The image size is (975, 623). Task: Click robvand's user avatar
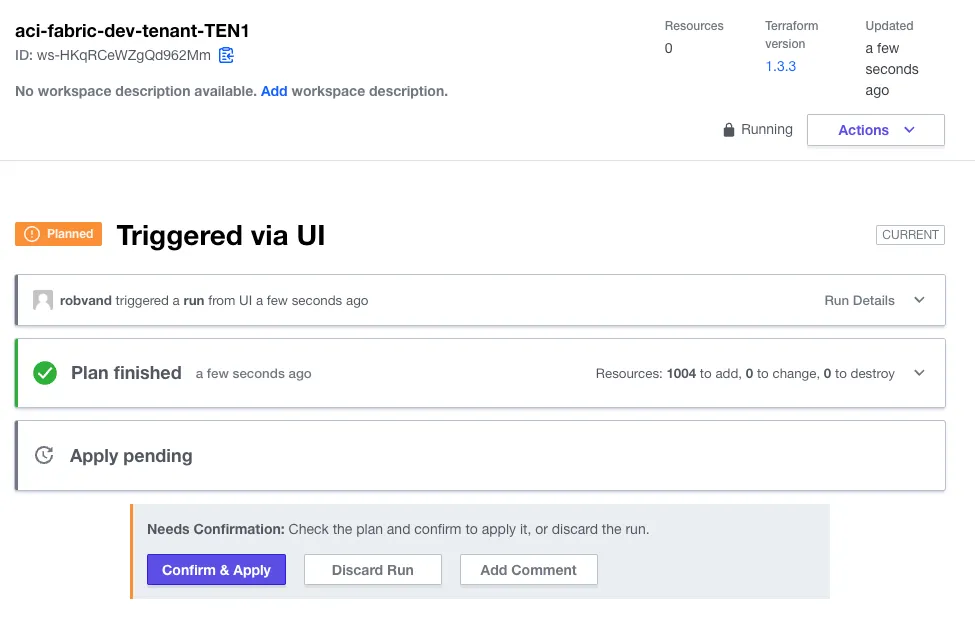click(43, 300)
